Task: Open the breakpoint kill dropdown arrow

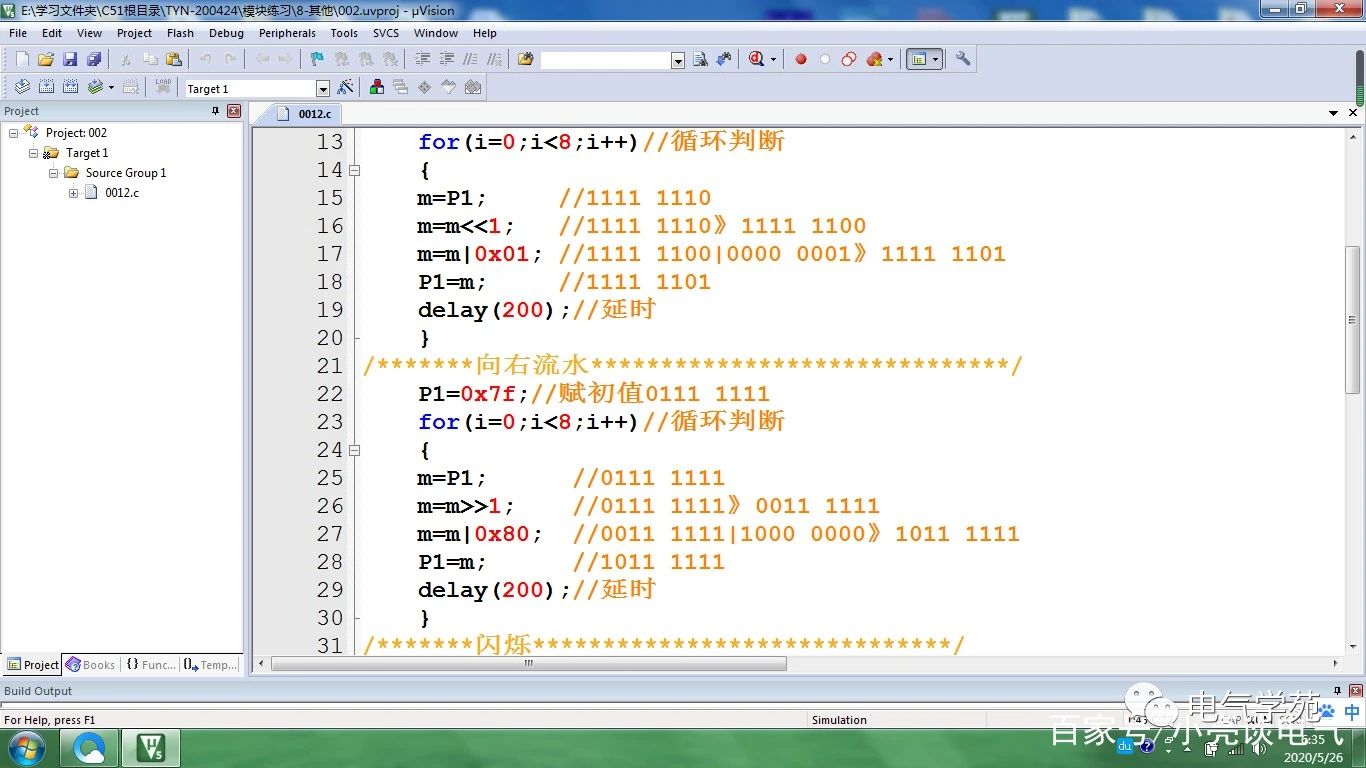Action: coord(890,59)
